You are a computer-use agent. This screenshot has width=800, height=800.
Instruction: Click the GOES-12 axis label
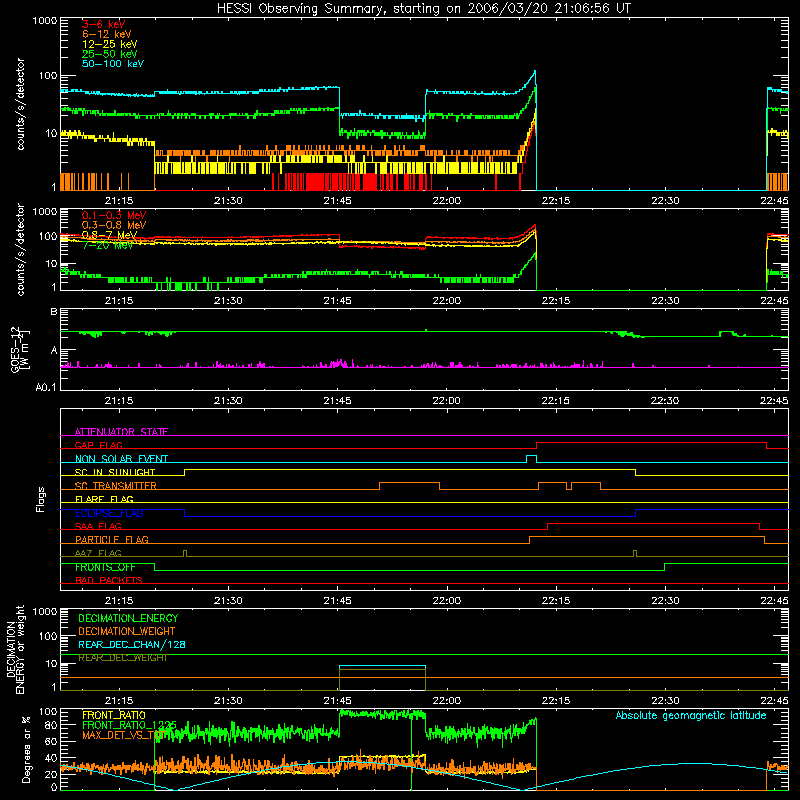(19, 349)
